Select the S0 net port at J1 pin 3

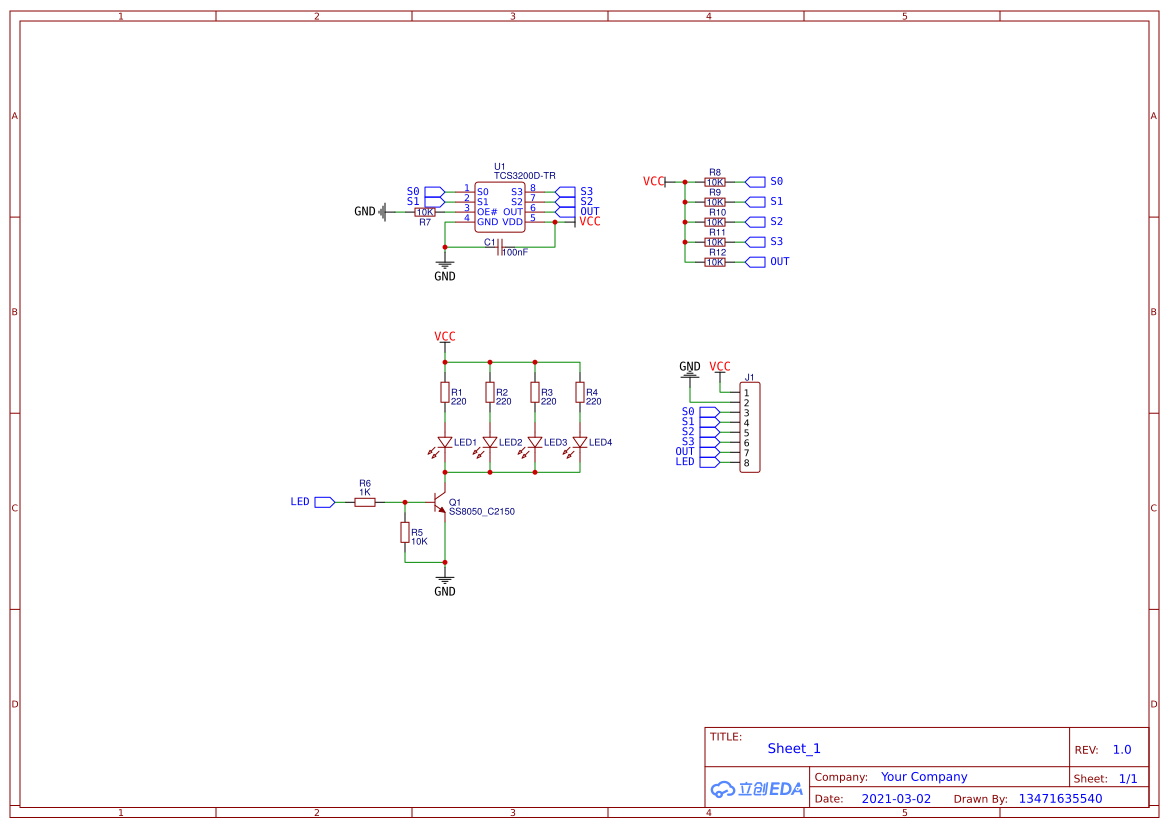710,413
